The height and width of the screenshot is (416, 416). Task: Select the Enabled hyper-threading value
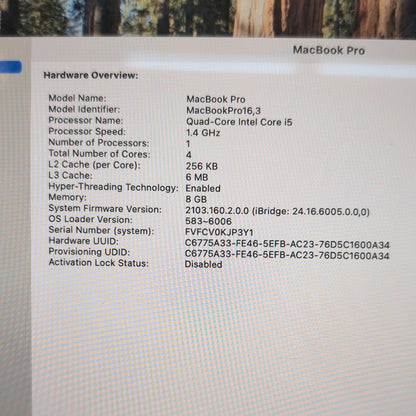tap(203, 188)
